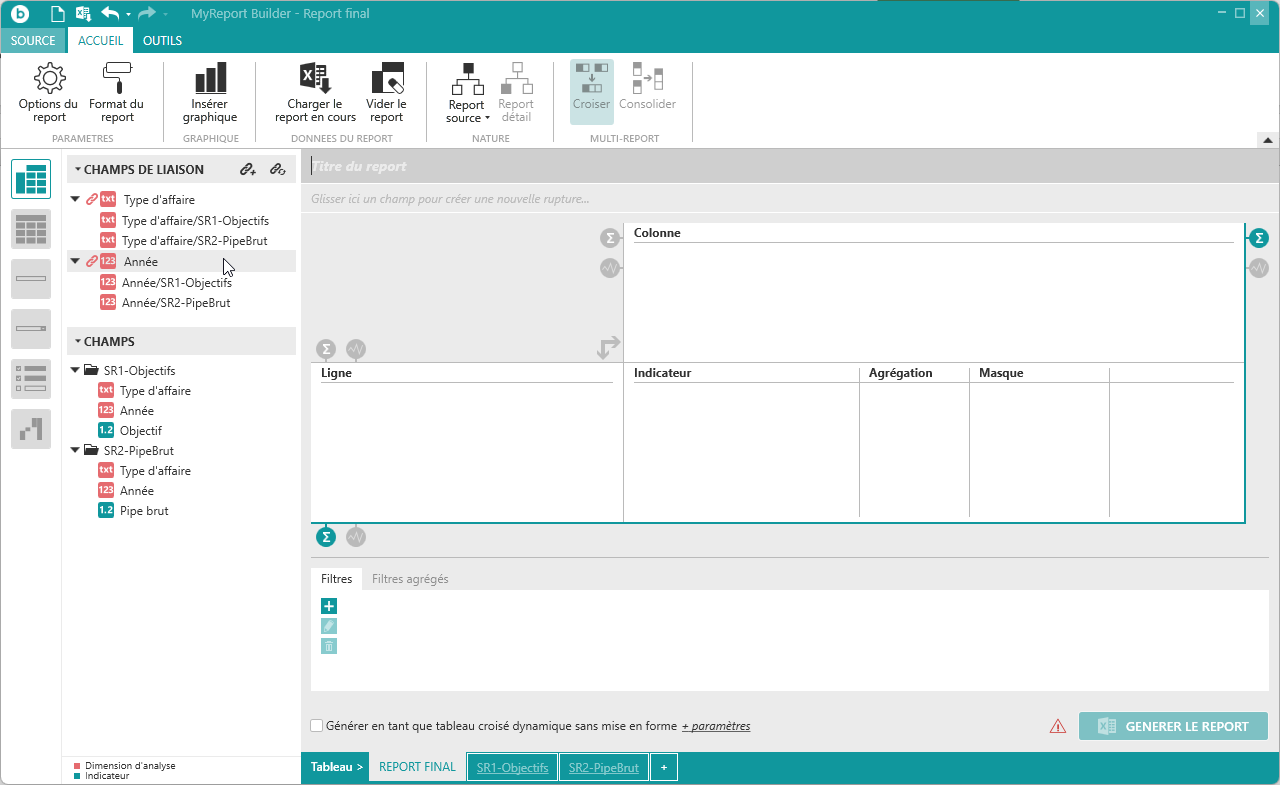Open Options du report settings
The height and width of the screenshot is (785, 1280).
pos(48,92)
